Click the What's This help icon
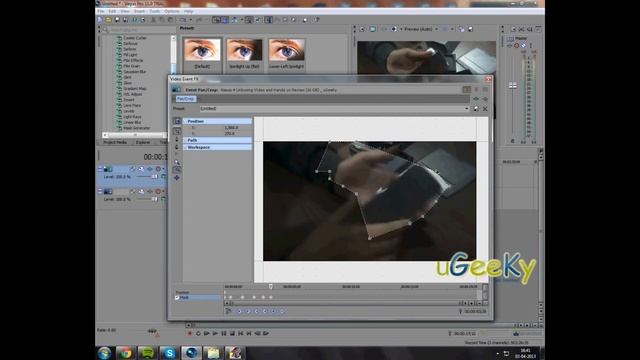 tap(316, 20)
